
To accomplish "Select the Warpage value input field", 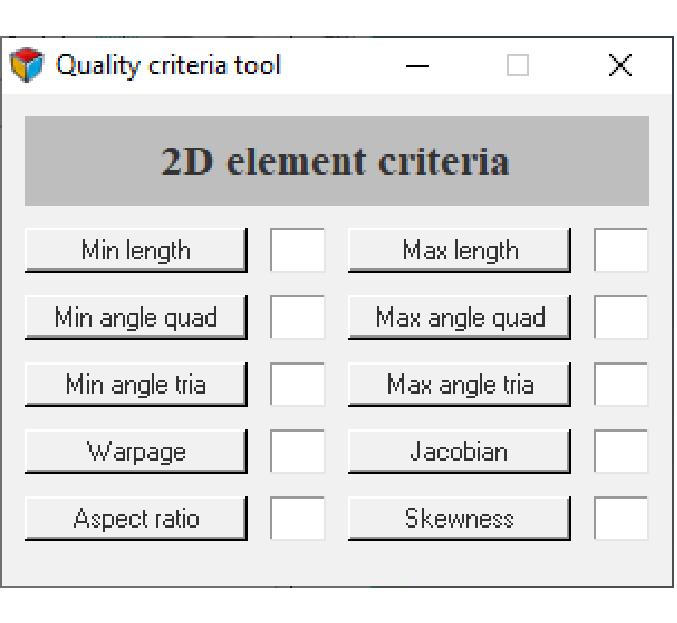I will [x=298, y=452].
